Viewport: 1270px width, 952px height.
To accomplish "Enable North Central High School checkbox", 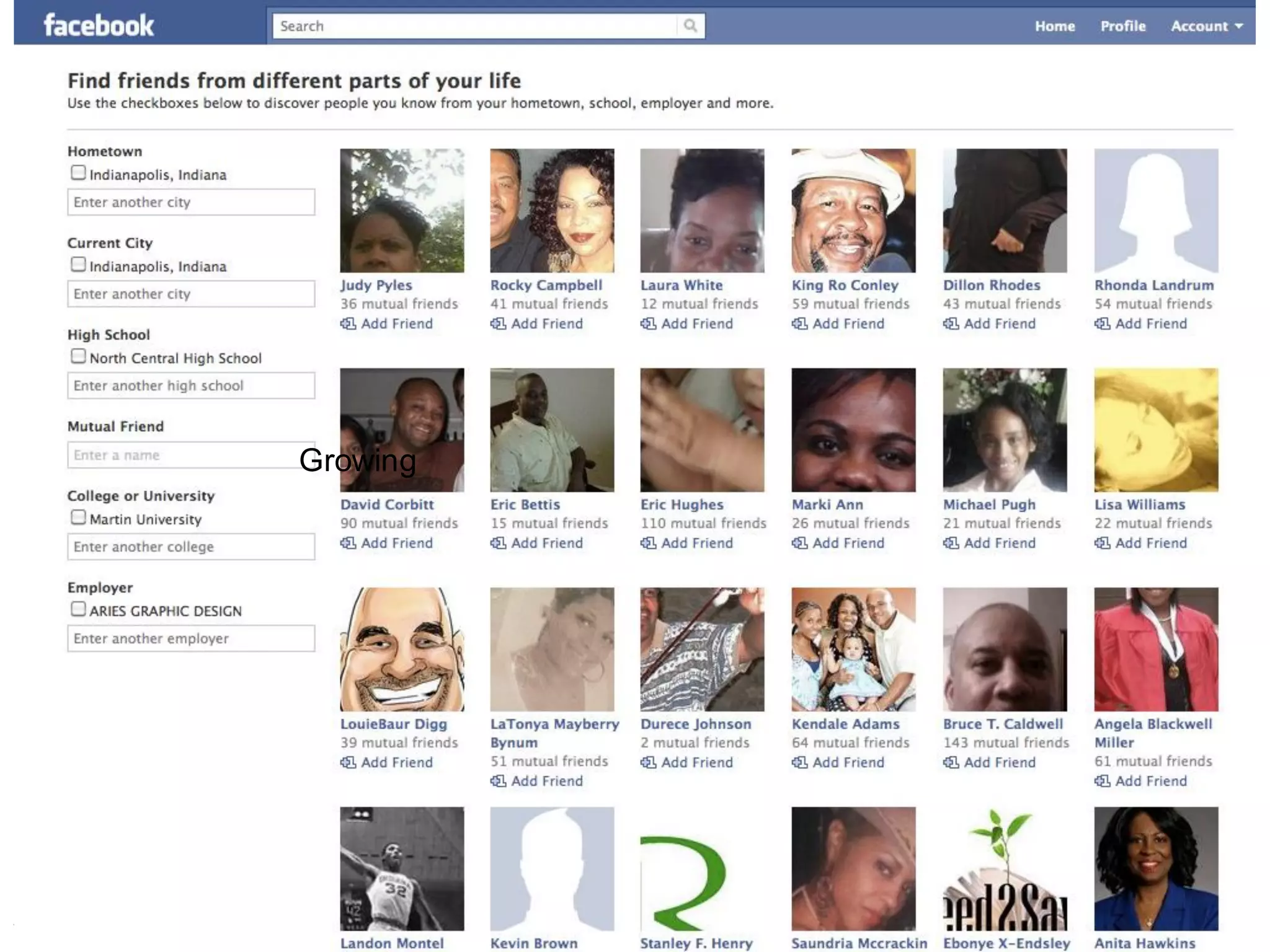I will point(78,356).
